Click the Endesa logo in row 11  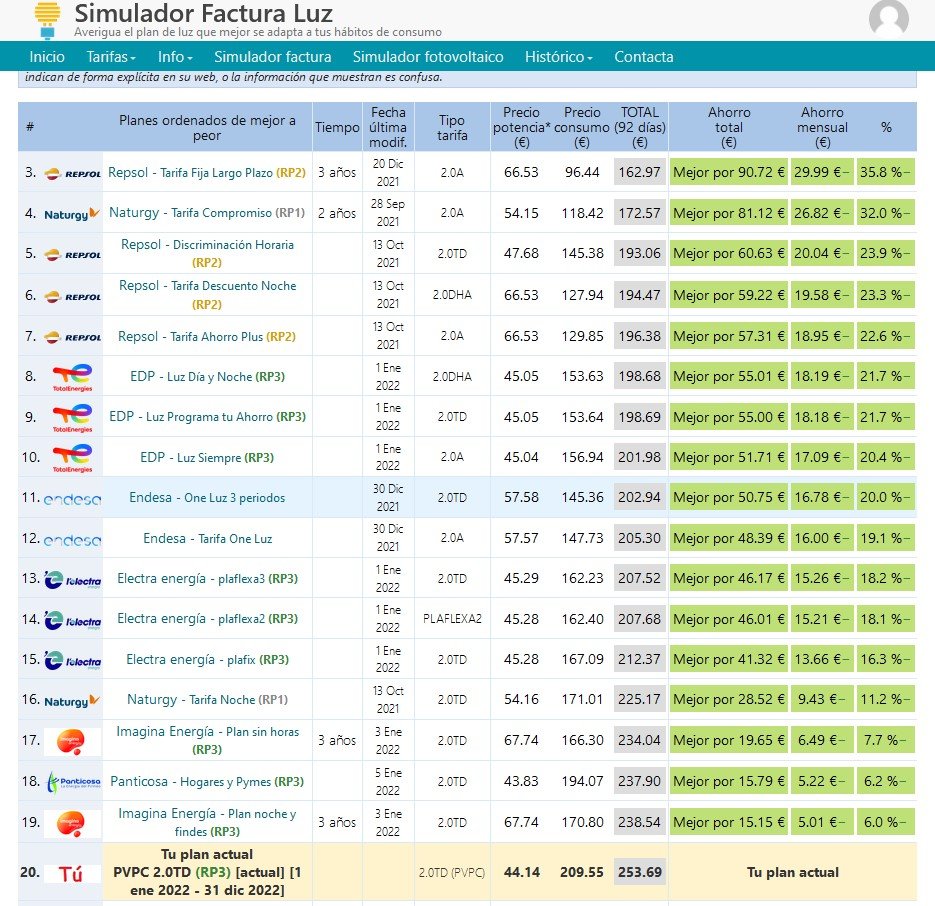pos(72,498)
